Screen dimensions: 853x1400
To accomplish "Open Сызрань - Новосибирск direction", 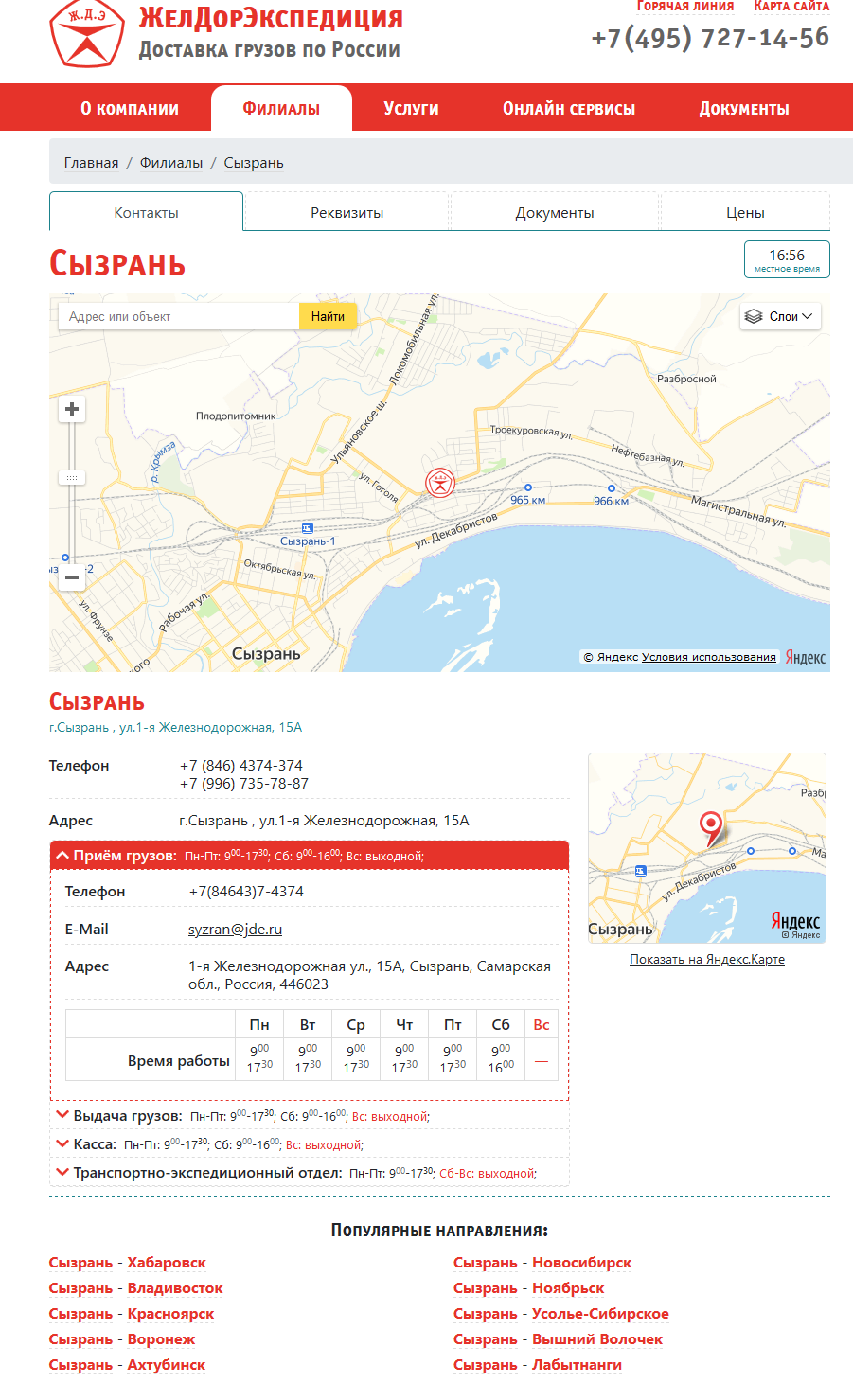I will tap(542, 1263).
